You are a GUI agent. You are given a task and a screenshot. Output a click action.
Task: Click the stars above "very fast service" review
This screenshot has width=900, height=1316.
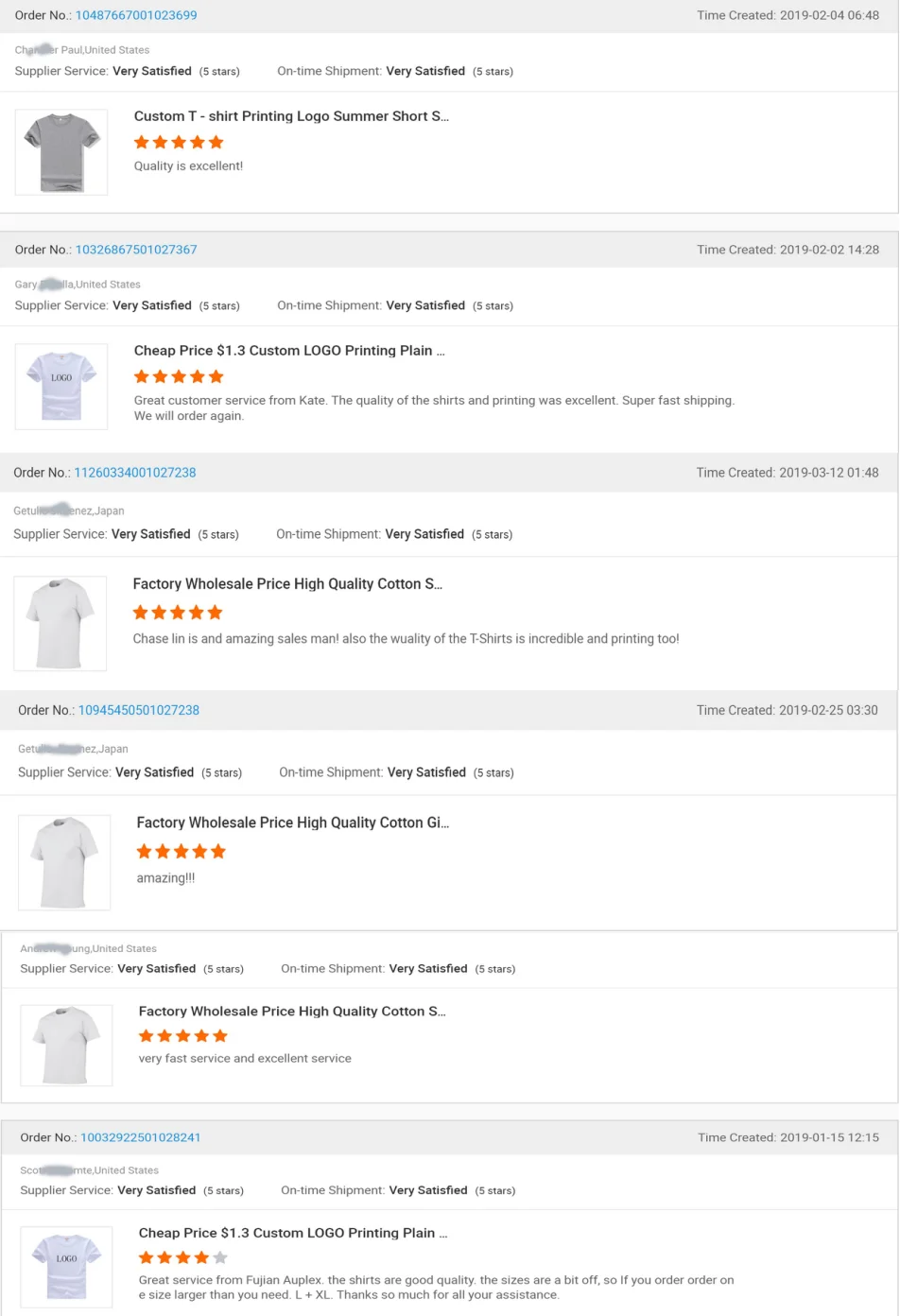point(183,1036)
